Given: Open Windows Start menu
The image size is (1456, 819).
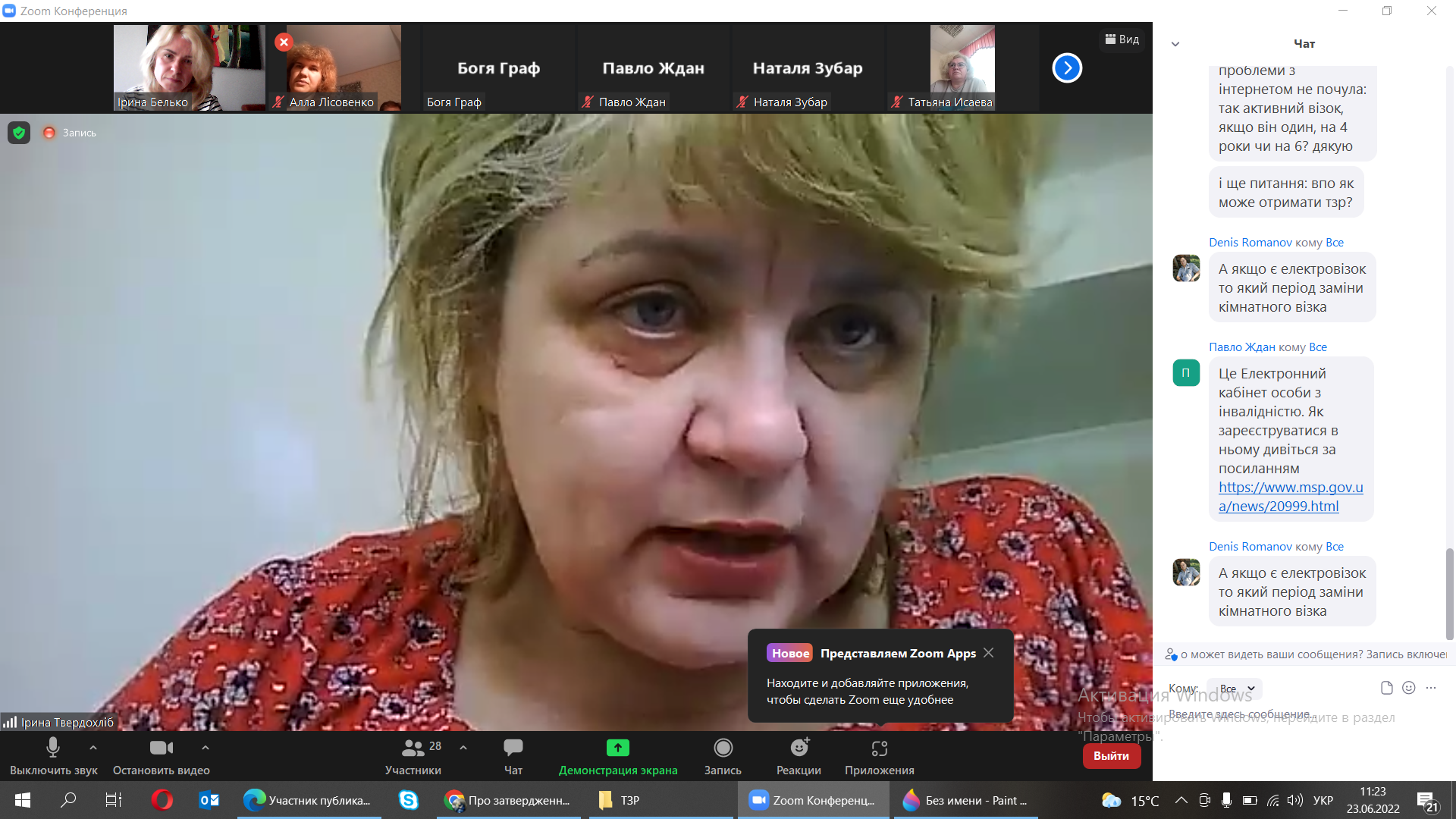Looking at the screenshot, I should point(23,800).
